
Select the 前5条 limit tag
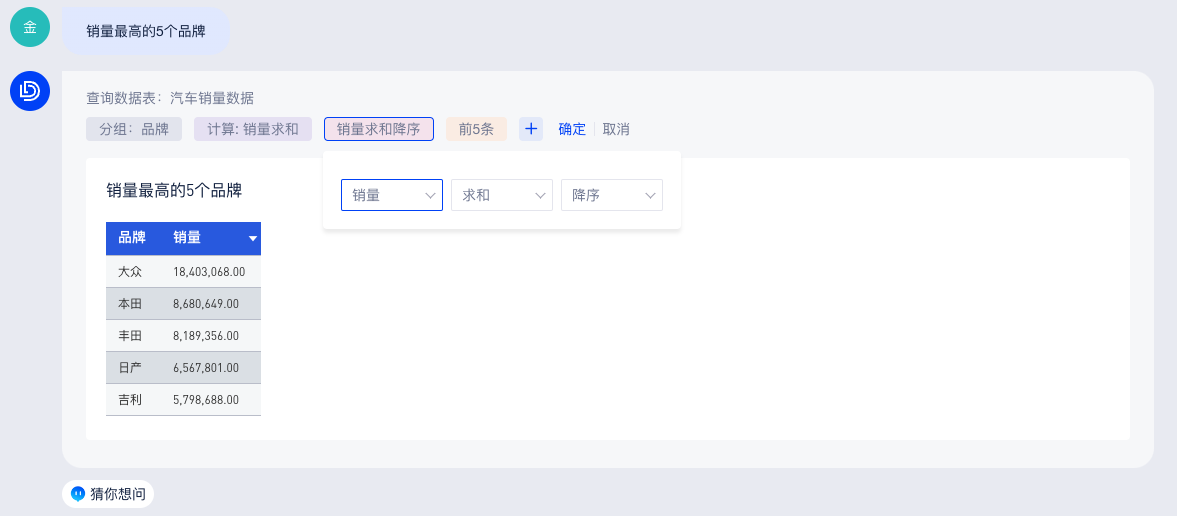476,129
